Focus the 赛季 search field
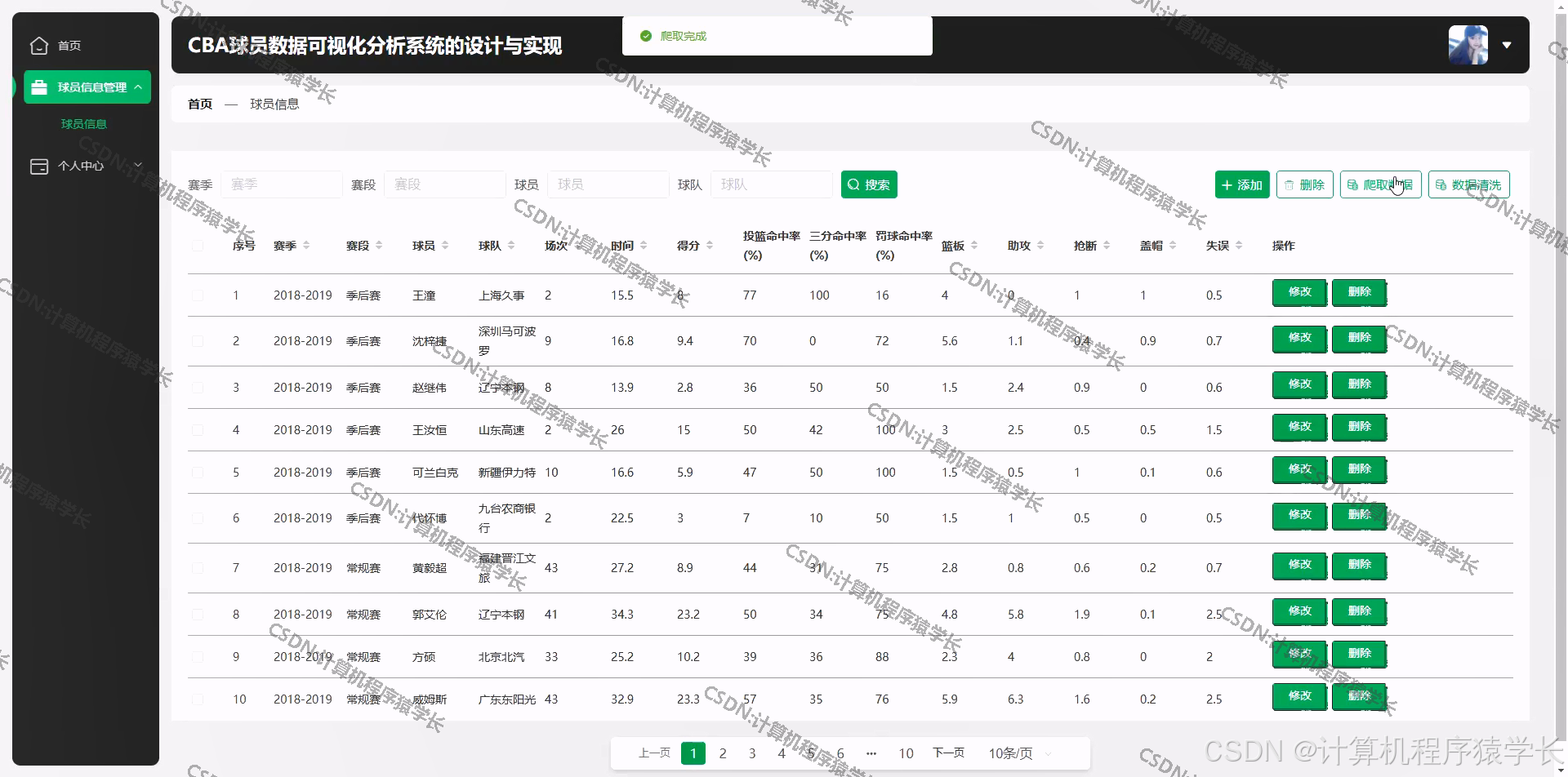 point(282,184)
